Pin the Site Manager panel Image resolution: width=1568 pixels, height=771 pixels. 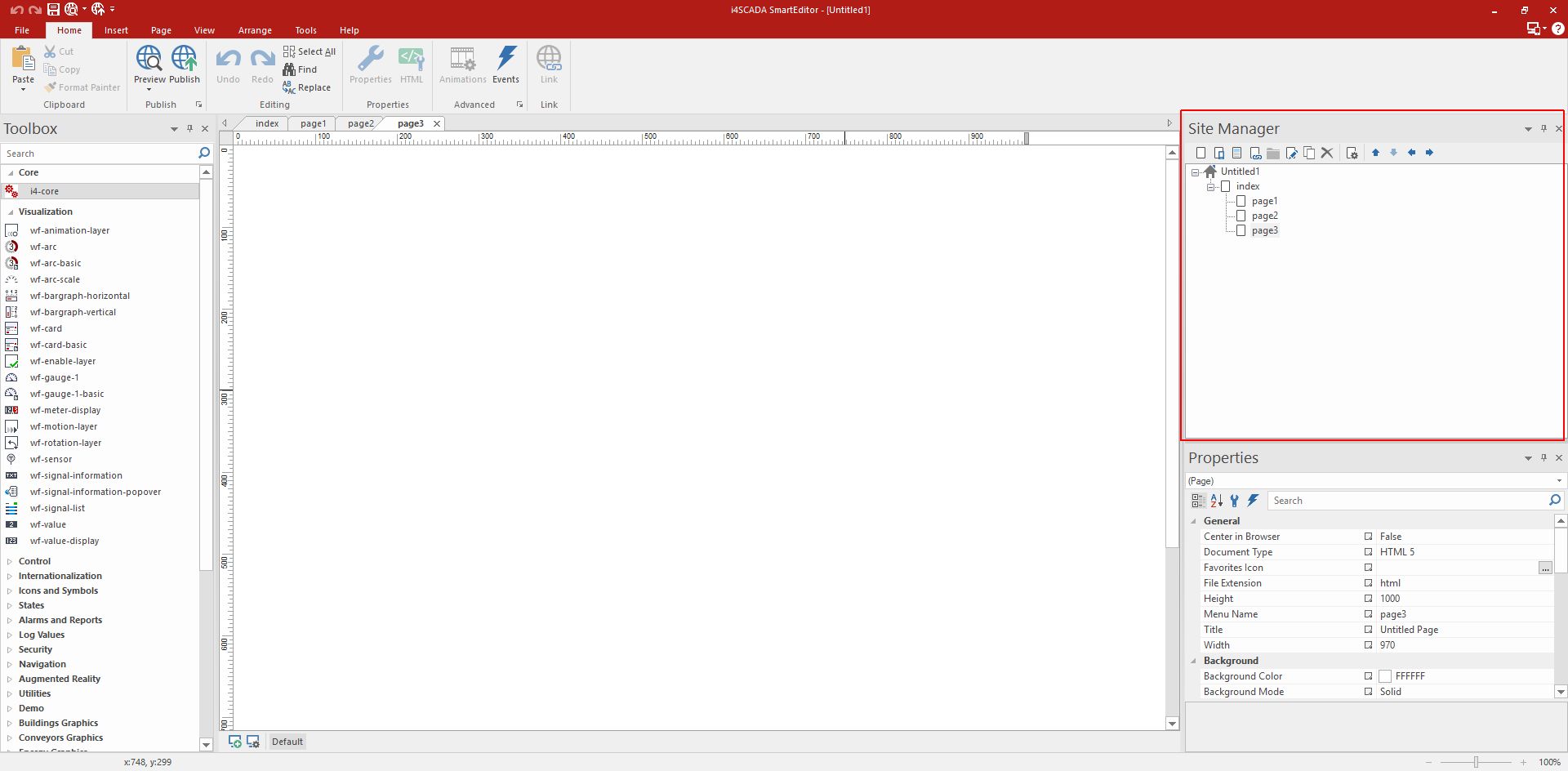pyautogui.click(x=1543, y=128)
